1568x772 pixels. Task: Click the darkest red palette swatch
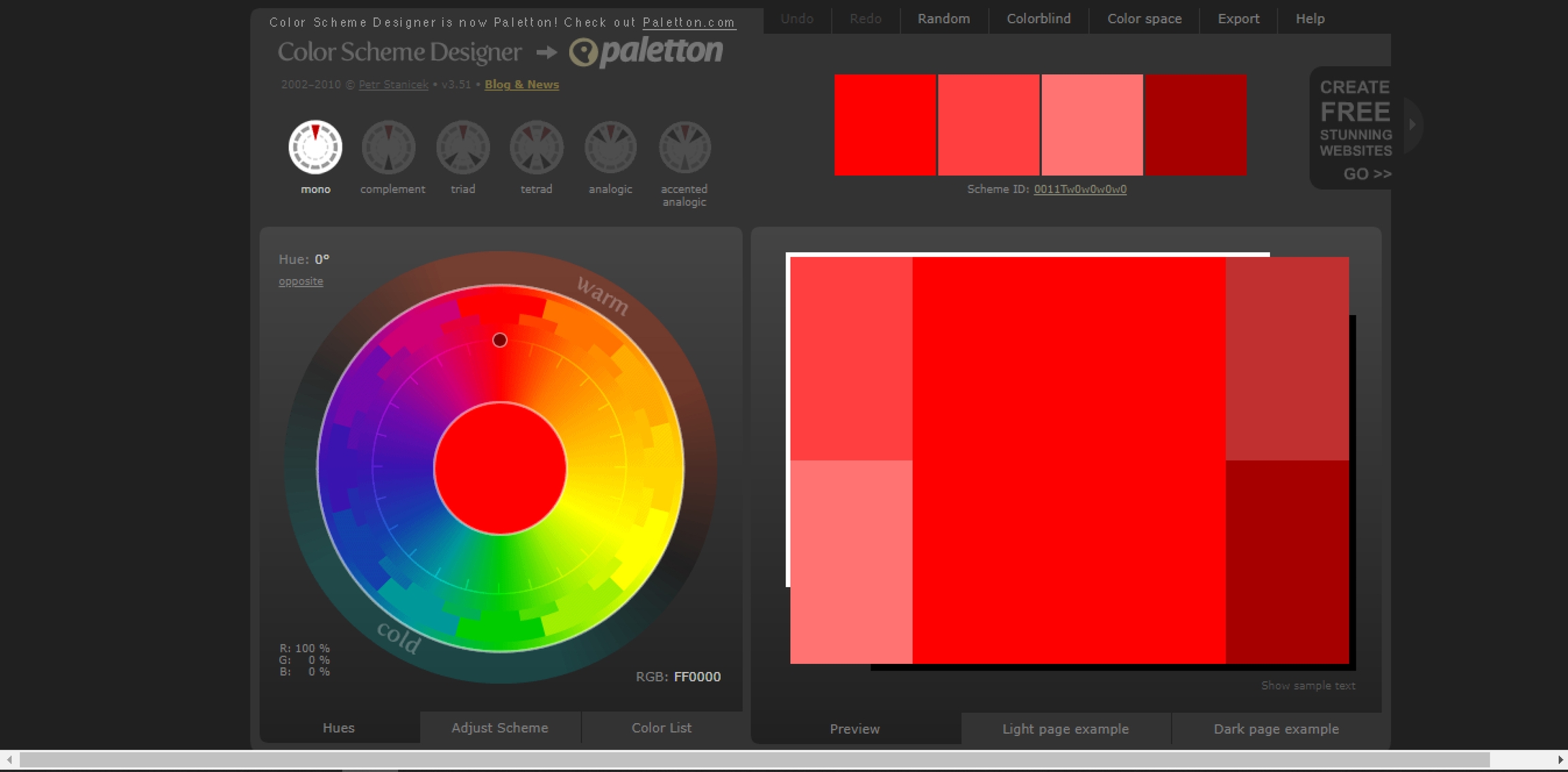pyautogui.click(x=1196, y=125)
